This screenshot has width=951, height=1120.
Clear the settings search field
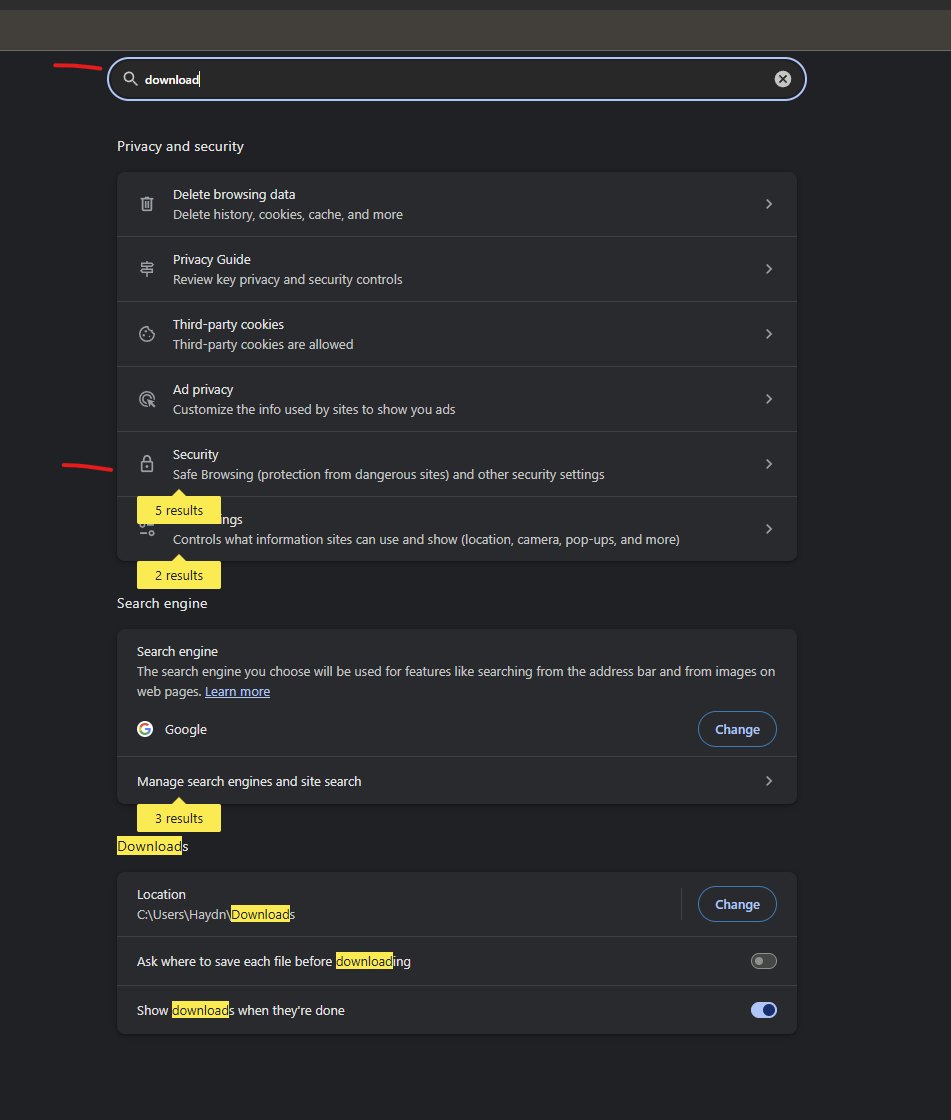(x=783, y=79)
